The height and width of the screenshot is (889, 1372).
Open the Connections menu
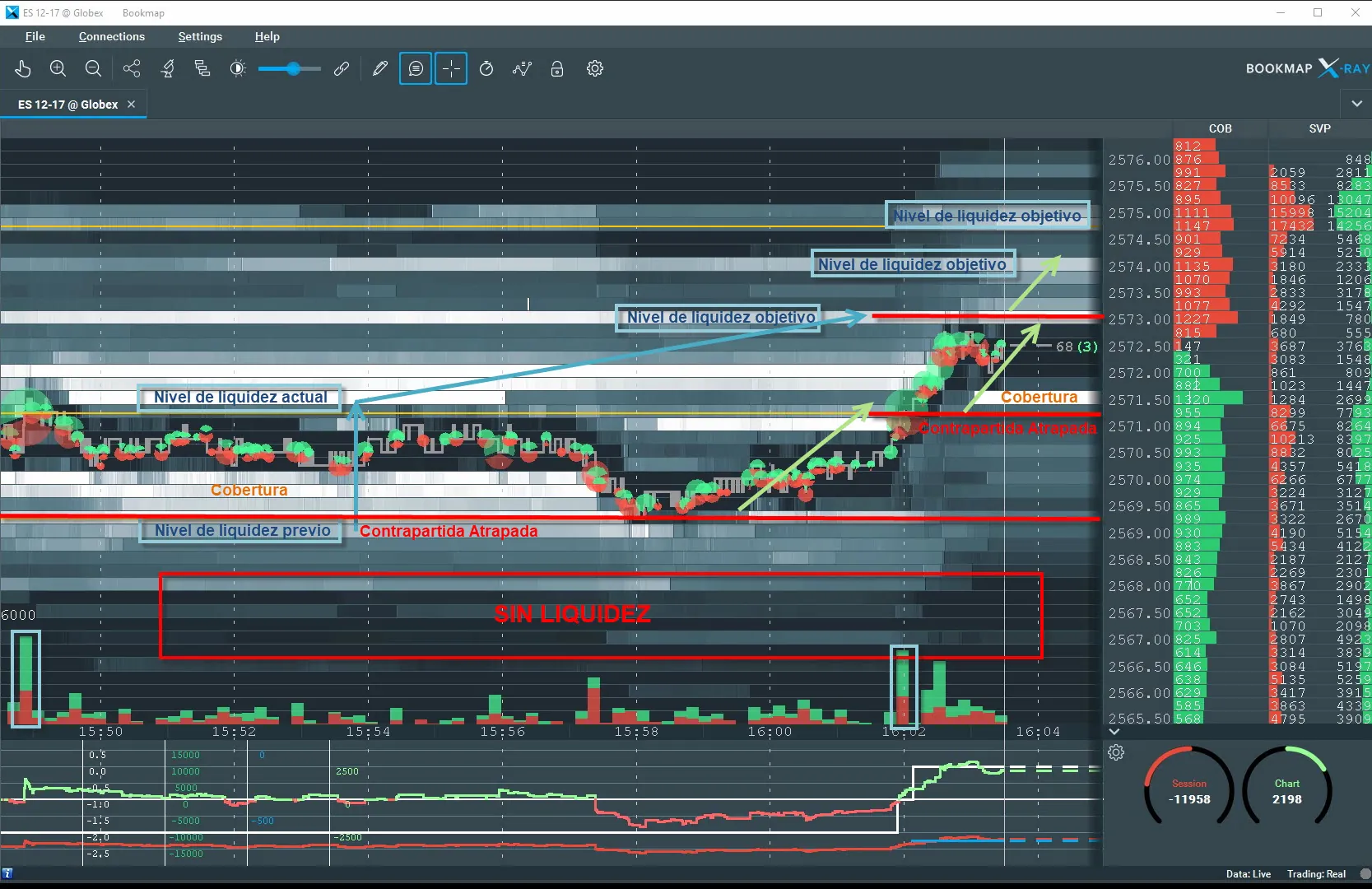click(112, 36)
